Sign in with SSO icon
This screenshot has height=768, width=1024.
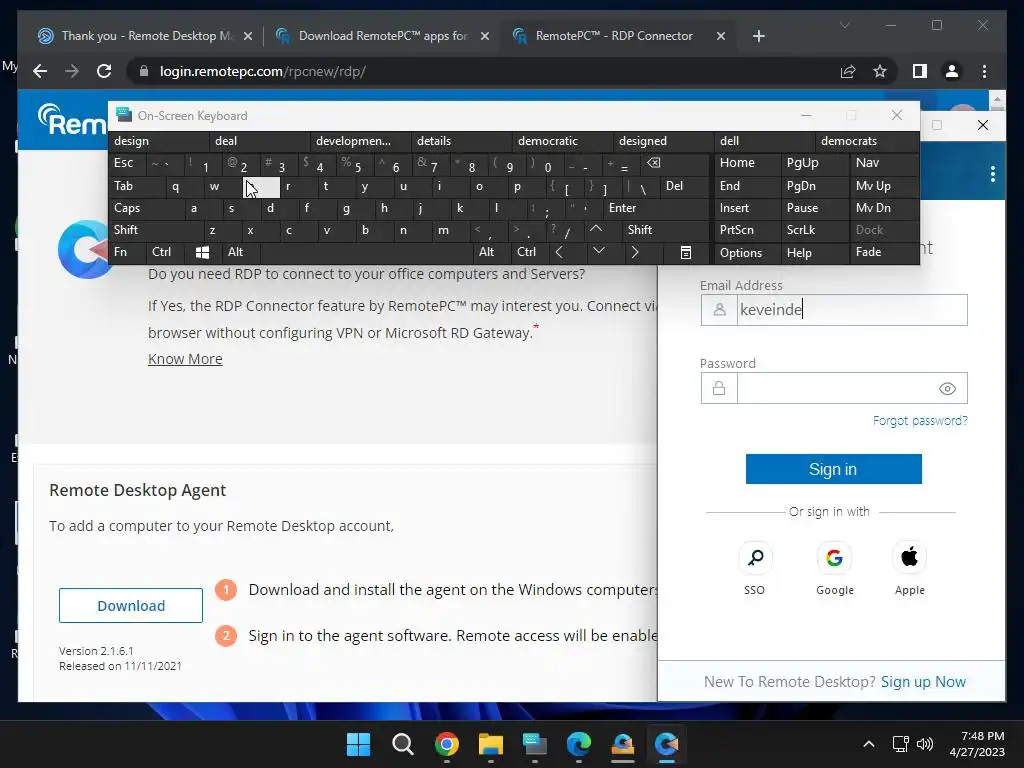[755, 558]
